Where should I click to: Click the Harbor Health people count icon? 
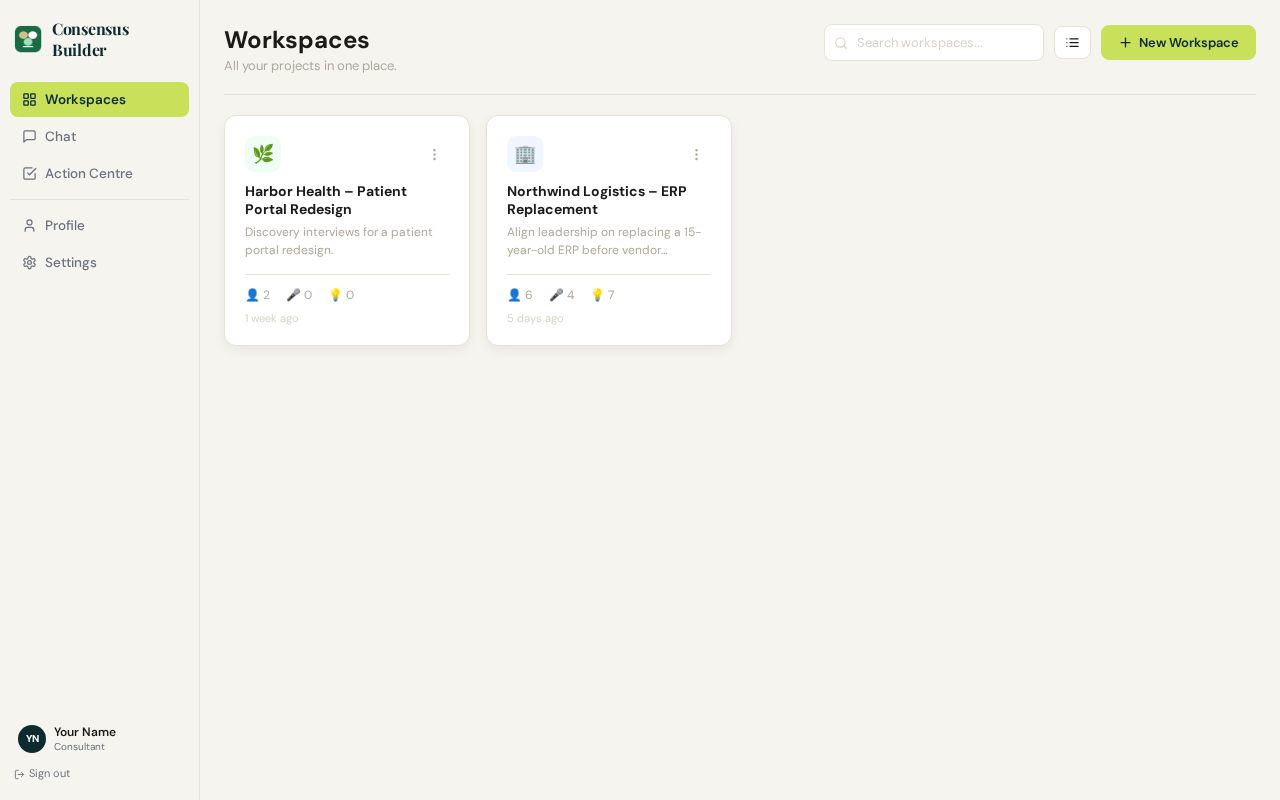click(252, 295)
